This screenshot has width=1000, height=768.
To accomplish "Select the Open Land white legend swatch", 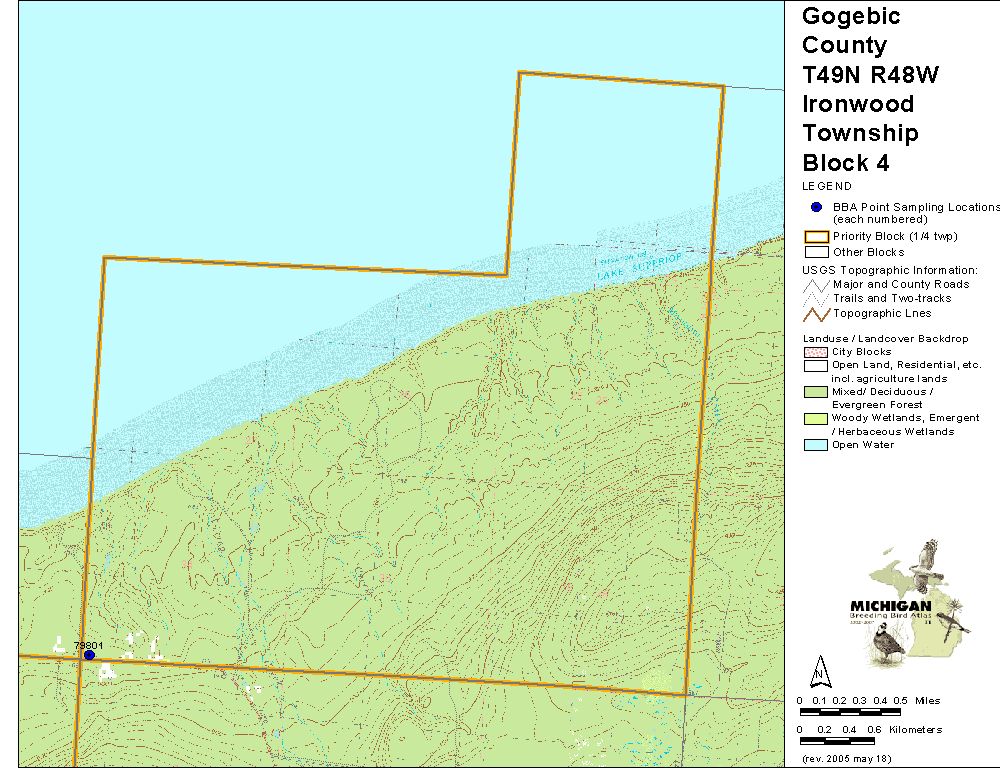I will pyautogui.click(x=816, y=365).
